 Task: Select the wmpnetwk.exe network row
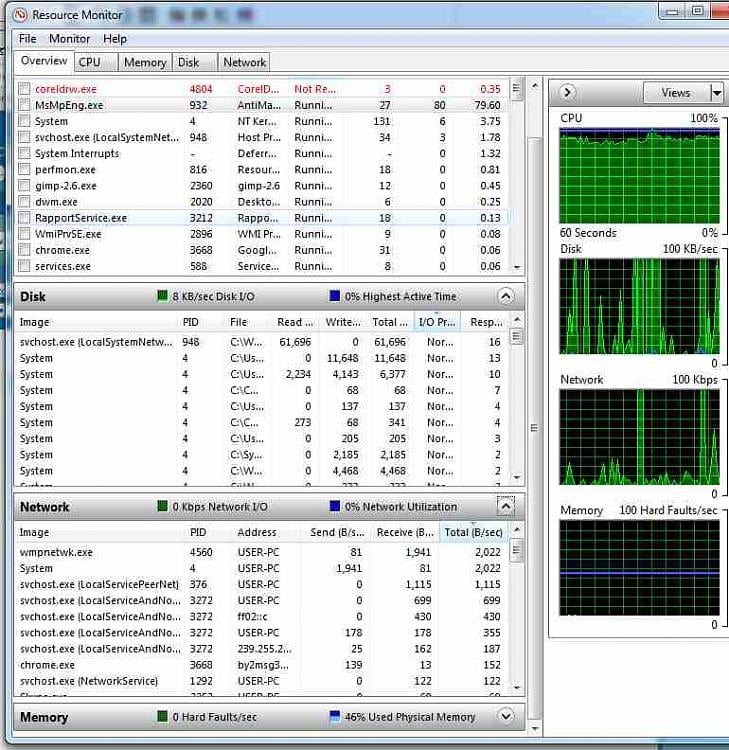[x=262, y=552]
